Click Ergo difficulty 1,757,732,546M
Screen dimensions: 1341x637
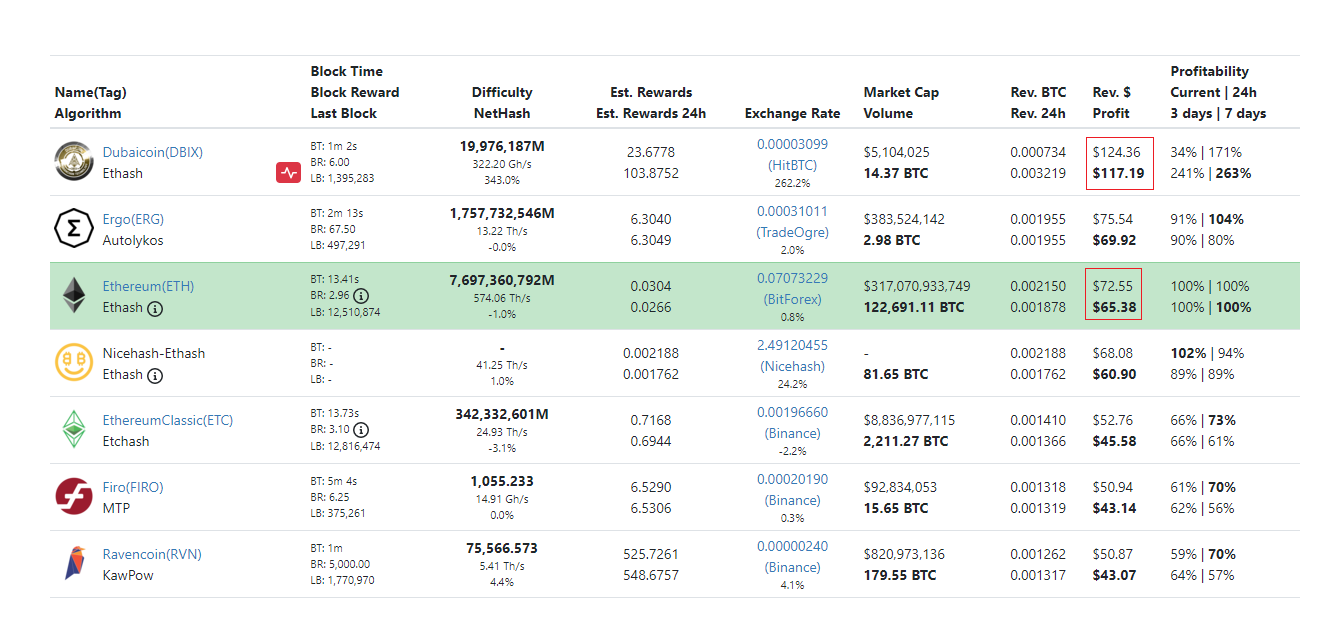tap(502, 214)
